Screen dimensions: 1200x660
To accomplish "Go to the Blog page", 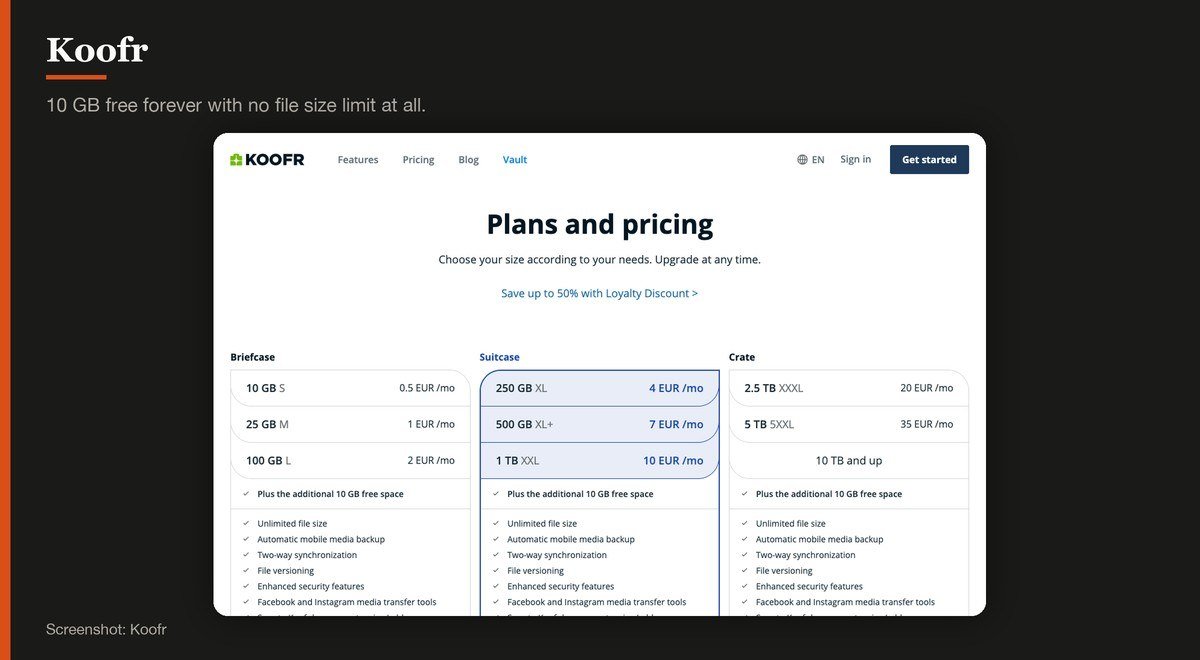I will click(x=468, y=160).
